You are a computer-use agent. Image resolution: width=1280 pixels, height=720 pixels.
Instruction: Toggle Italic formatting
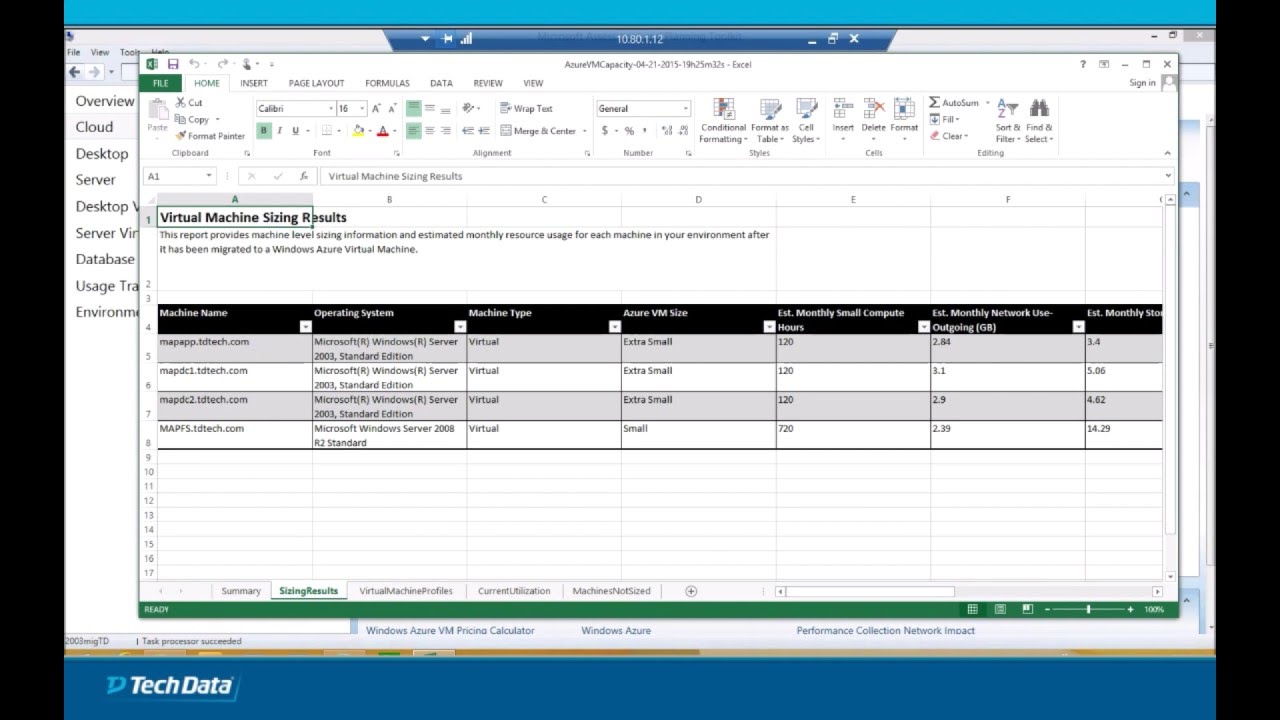(279, 131)
